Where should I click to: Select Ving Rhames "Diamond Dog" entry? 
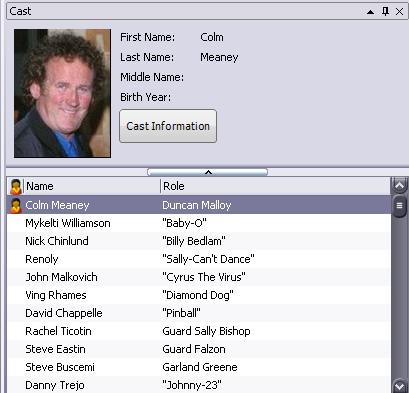pyautogui.click(x=199, y=295)
